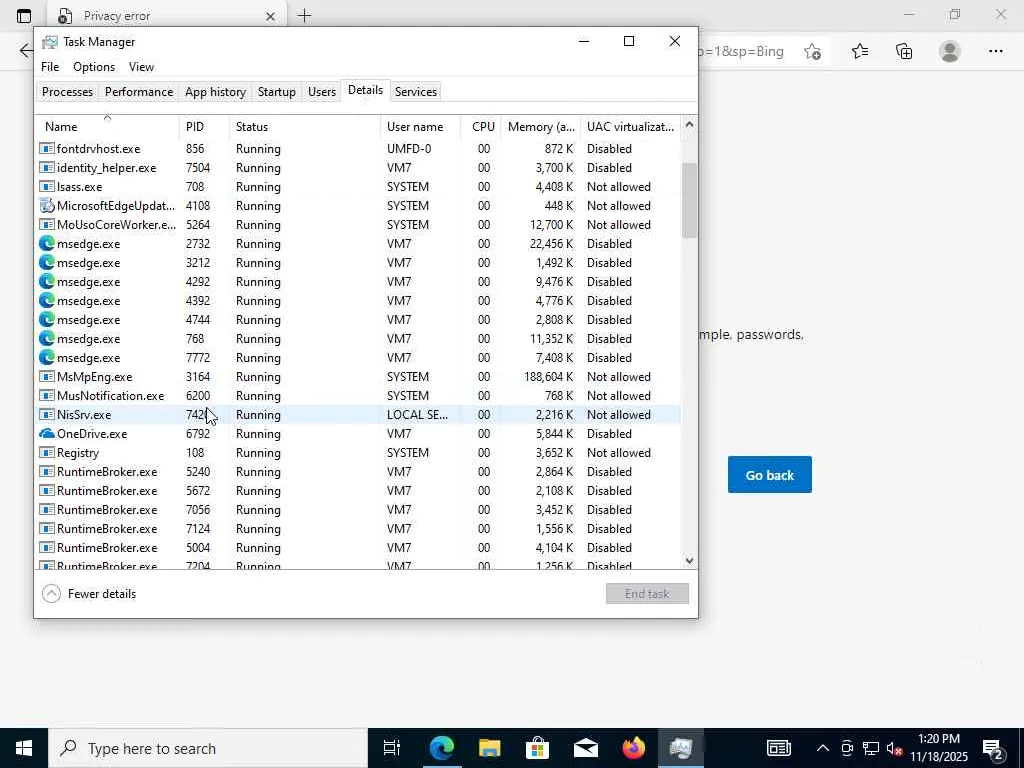Open the File menu in Task Manager
Viewport: 1024px width, 768px height.
tap(50, 67)
